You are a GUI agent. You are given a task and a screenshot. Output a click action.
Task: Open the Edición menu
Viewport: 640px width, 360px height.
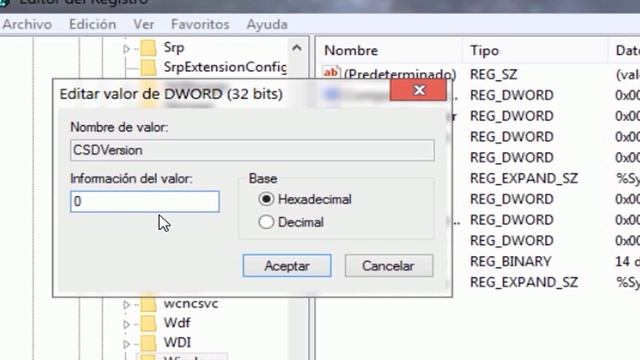pos(92,24)
